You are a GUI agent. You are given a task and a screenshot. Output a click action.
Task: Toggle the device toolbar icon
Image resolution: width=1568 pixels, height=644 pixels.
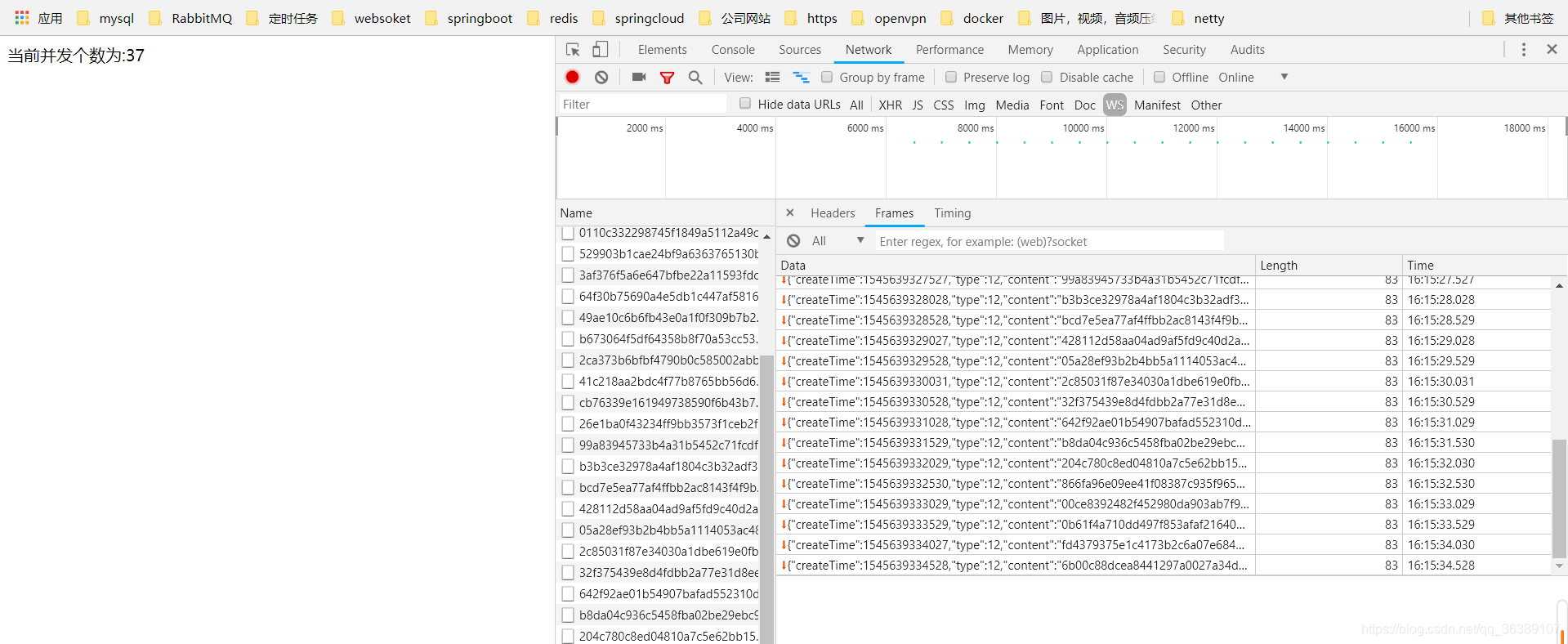tap(601, 50)
